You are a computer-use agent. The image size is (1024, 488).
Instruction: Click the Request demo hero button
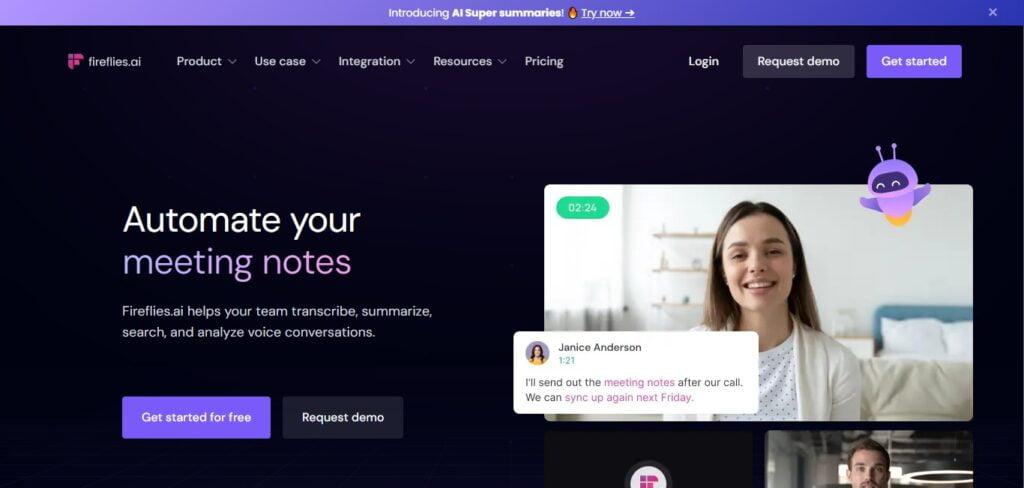(x=343, y=417)
